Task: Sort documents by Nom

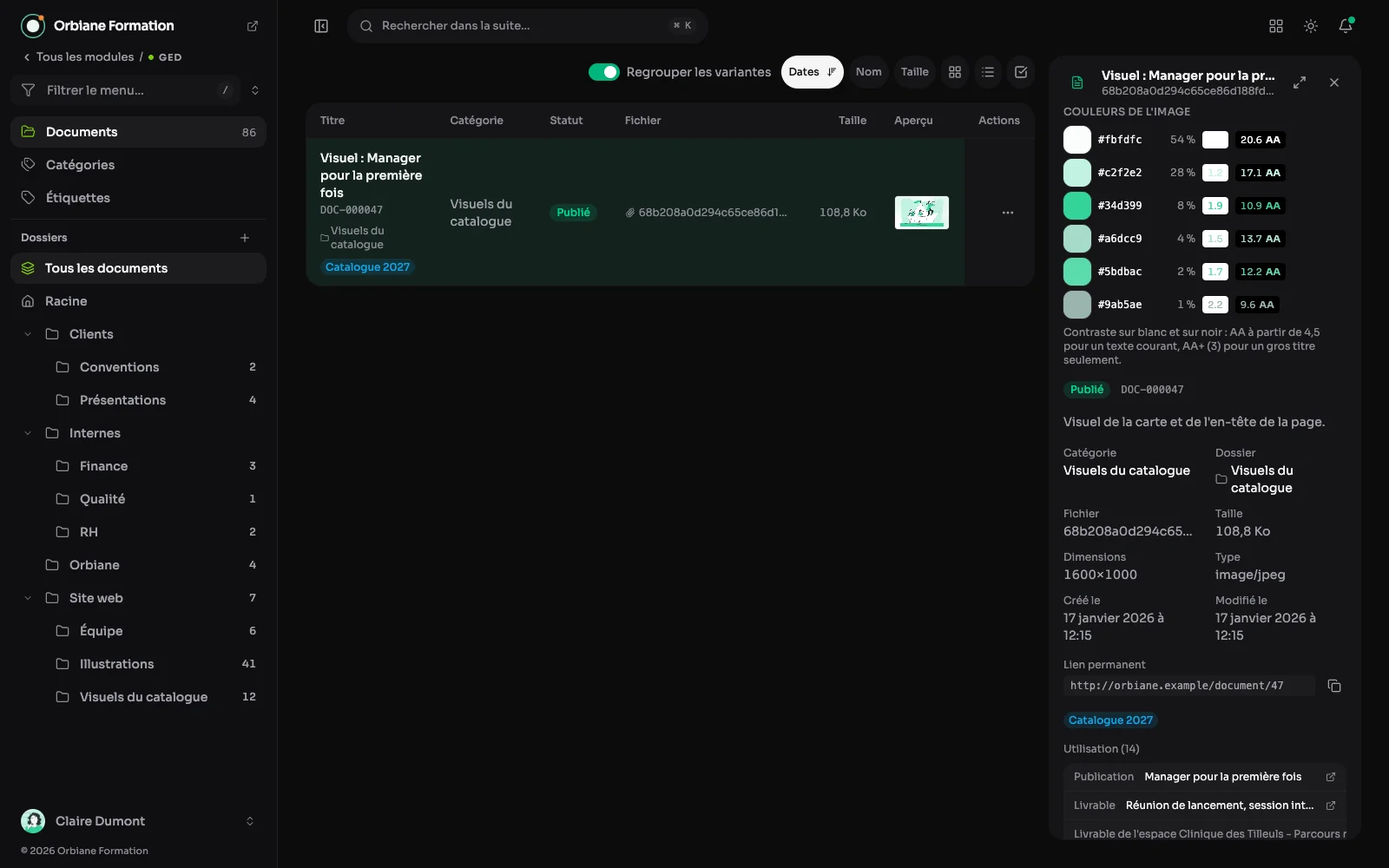Action: pos(868,72)
